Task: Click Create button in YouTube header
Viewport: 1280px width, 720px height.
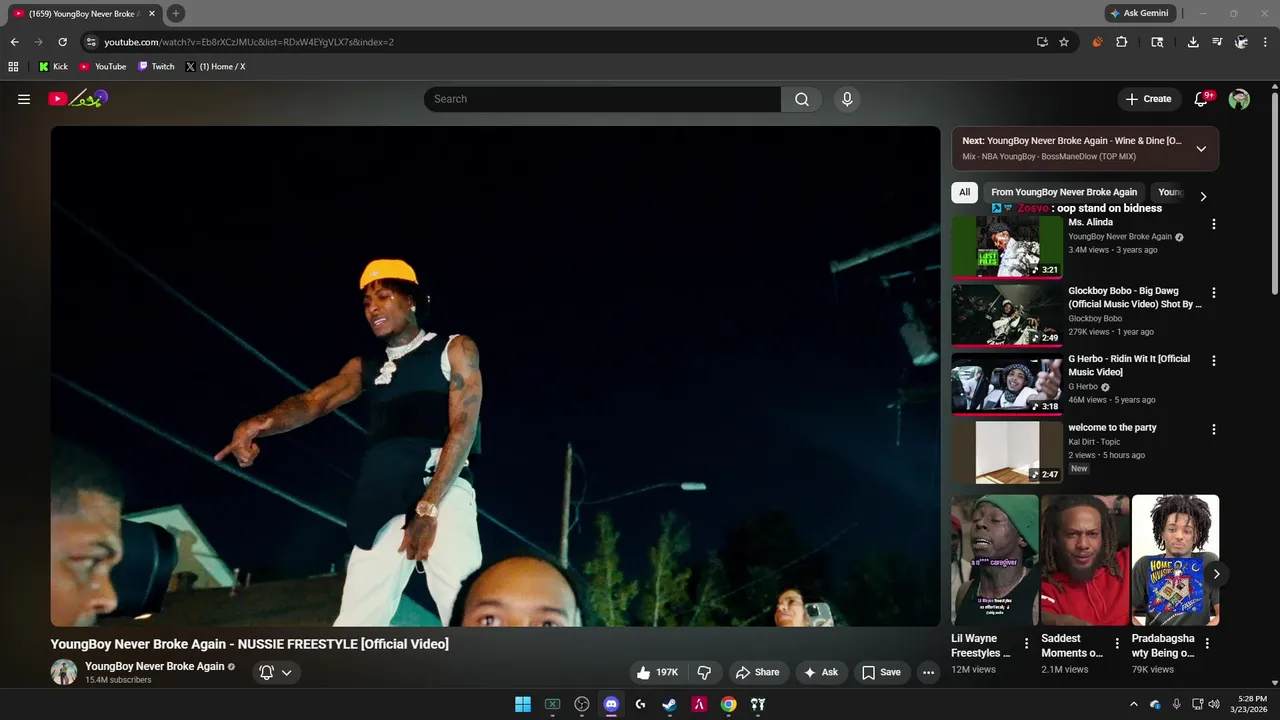Action: tap(1148, 99)
